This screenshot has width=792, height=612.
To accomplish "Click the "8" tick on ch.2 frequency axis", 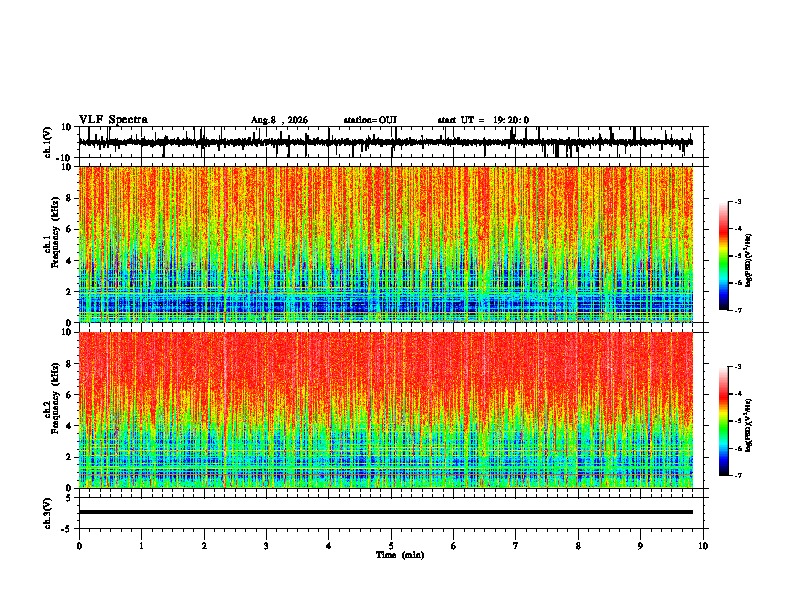I will (x=69, y=364).
